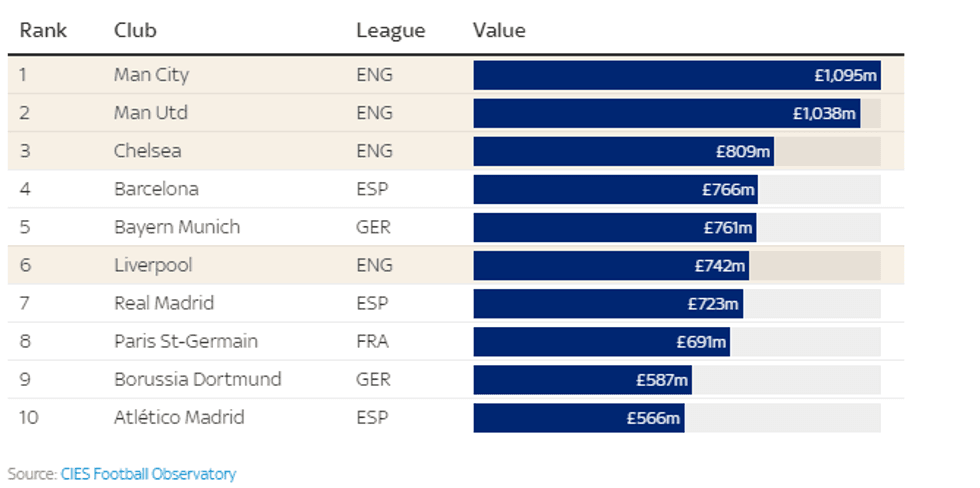The width and height of the screenshot is (980, 488).
Task: Select the Real Madrid club name
Action: coord(164,303)
